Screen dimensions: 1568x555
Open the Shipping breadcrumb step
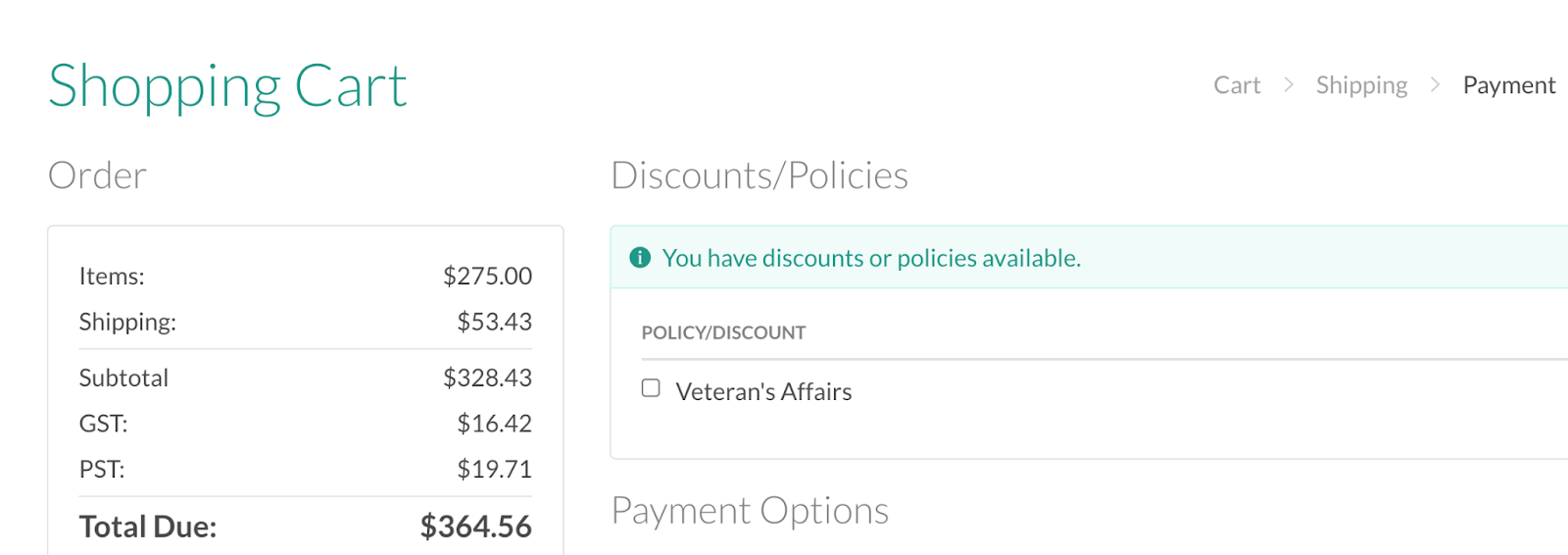(1361, 85)
